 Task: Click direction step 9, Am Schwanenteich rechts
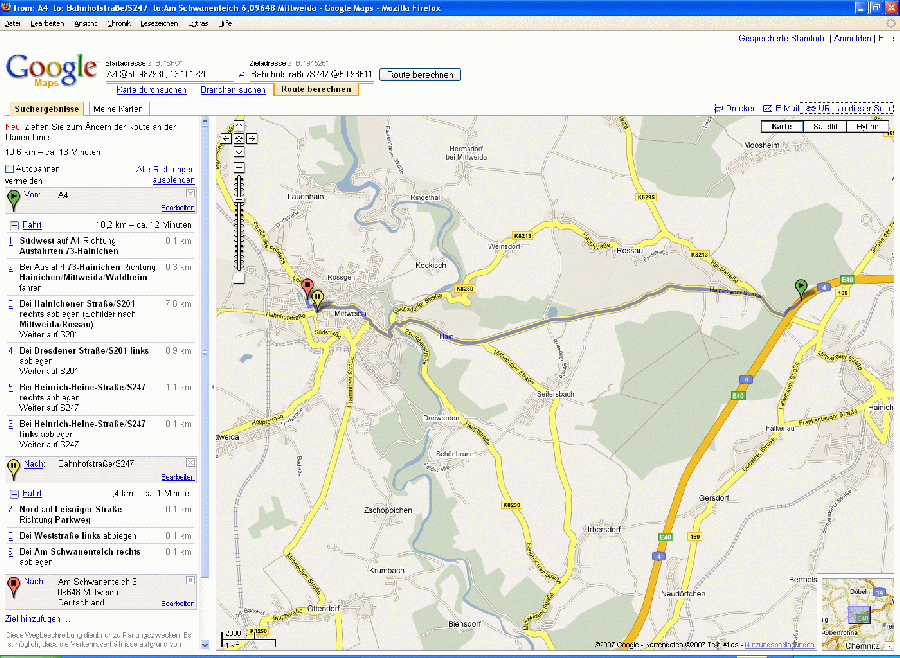coord(101,557)
